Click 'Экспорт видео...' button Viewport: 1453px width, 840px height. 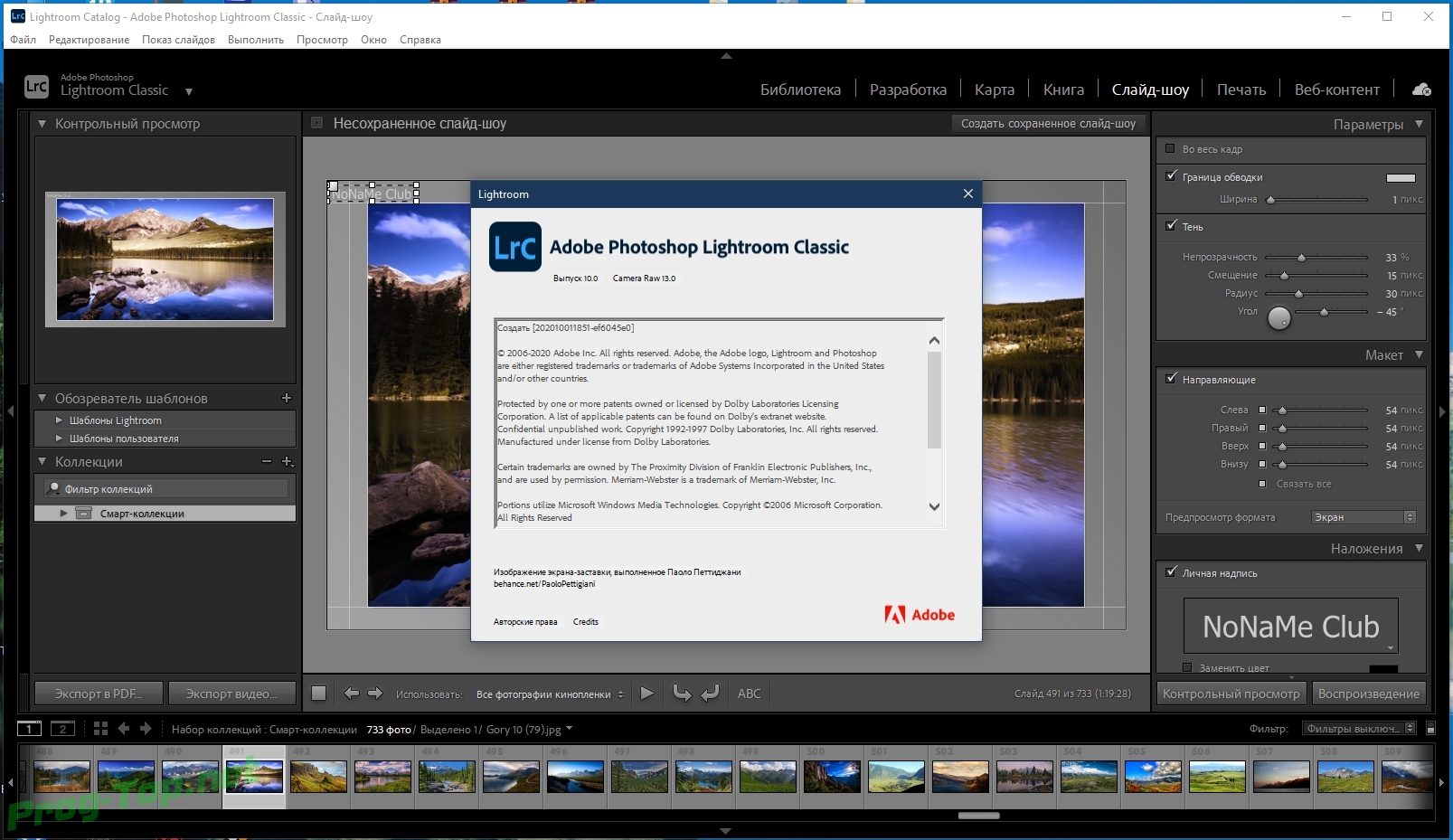pyautogui.click(x=231, y=694)
